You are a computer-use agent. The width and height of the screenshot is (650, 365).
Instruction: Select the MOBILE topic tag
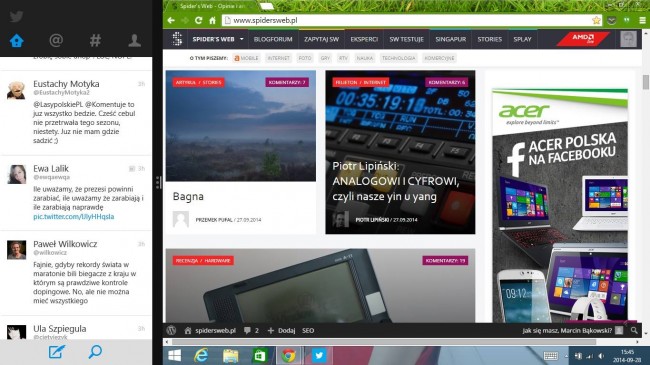pos(246,58)
